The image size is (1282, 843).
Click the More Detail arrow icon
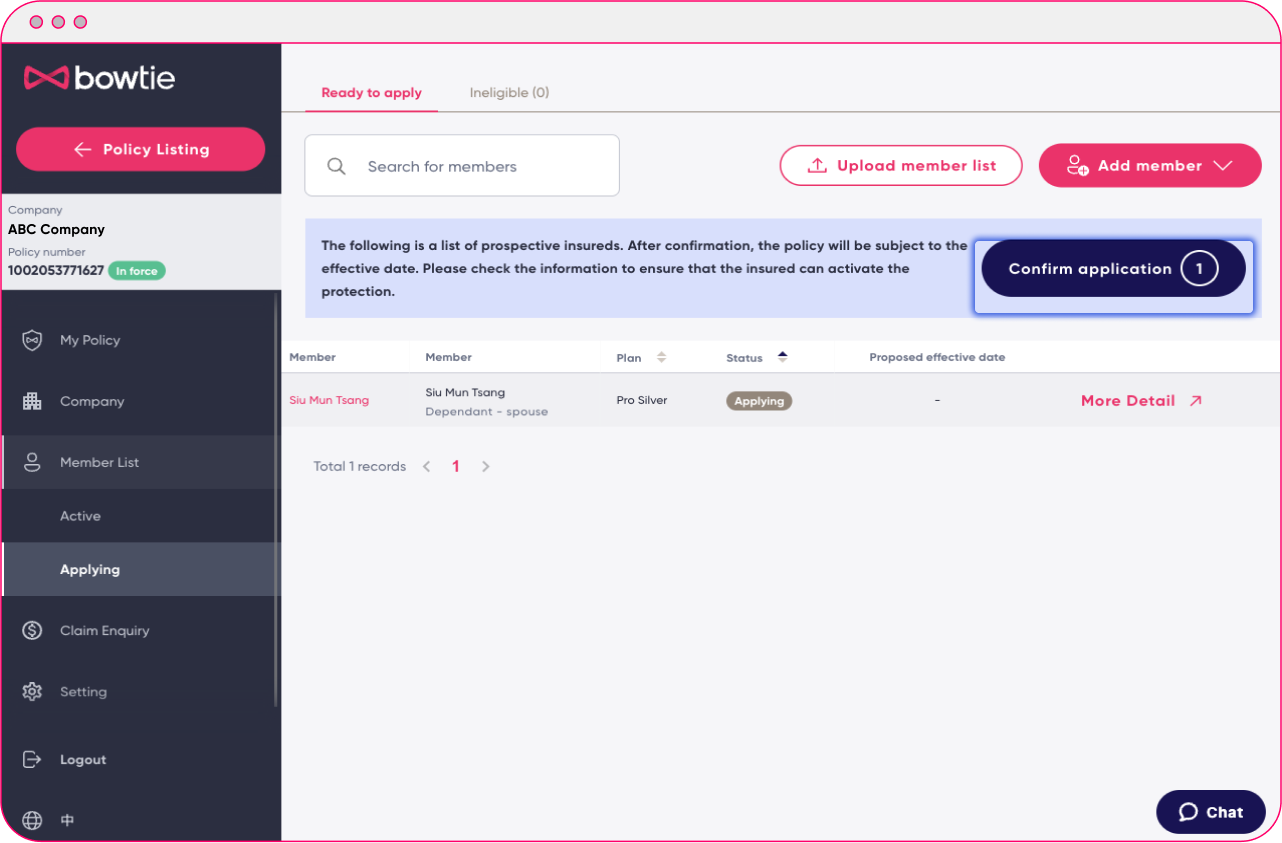point(1195,400)
